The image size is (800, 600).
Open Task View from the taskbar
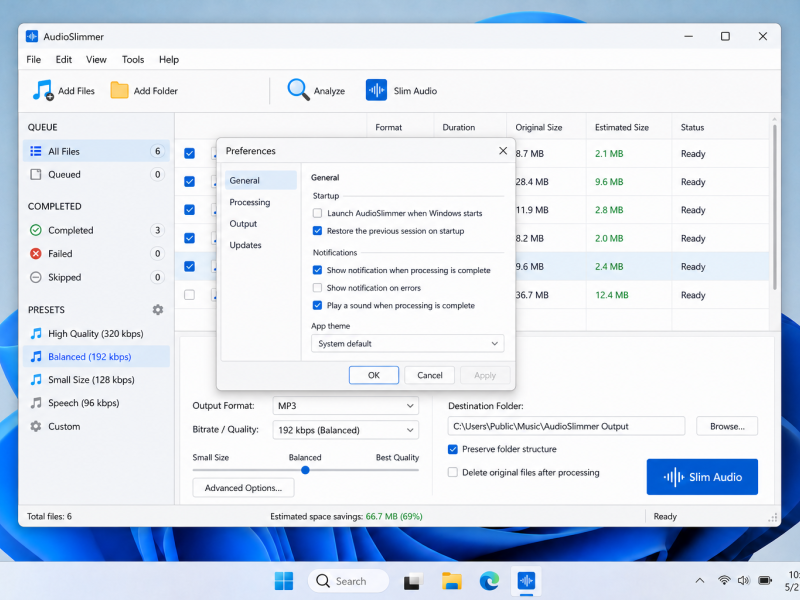pos(414,581)
